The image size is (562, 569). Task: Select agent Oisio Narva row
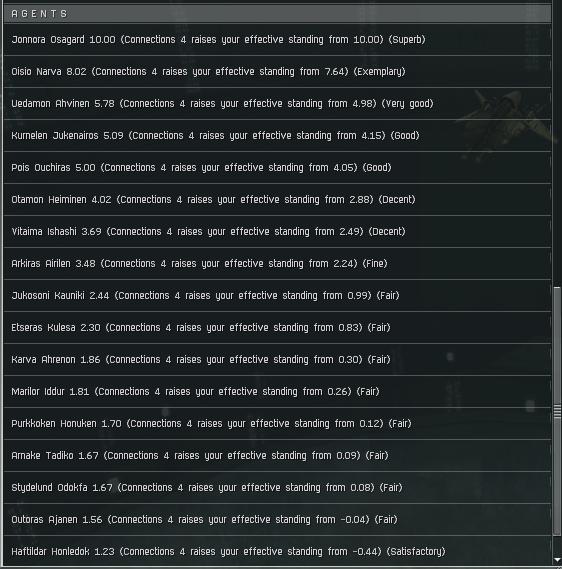278,71
